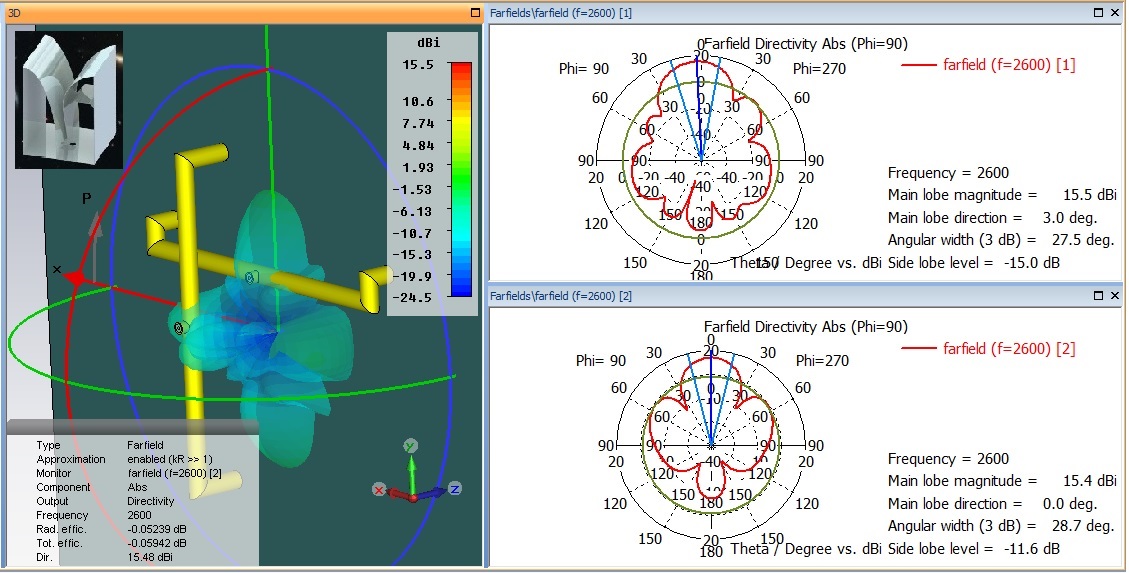Maximize the farfield [2] plot window

tap(1098, 296)
